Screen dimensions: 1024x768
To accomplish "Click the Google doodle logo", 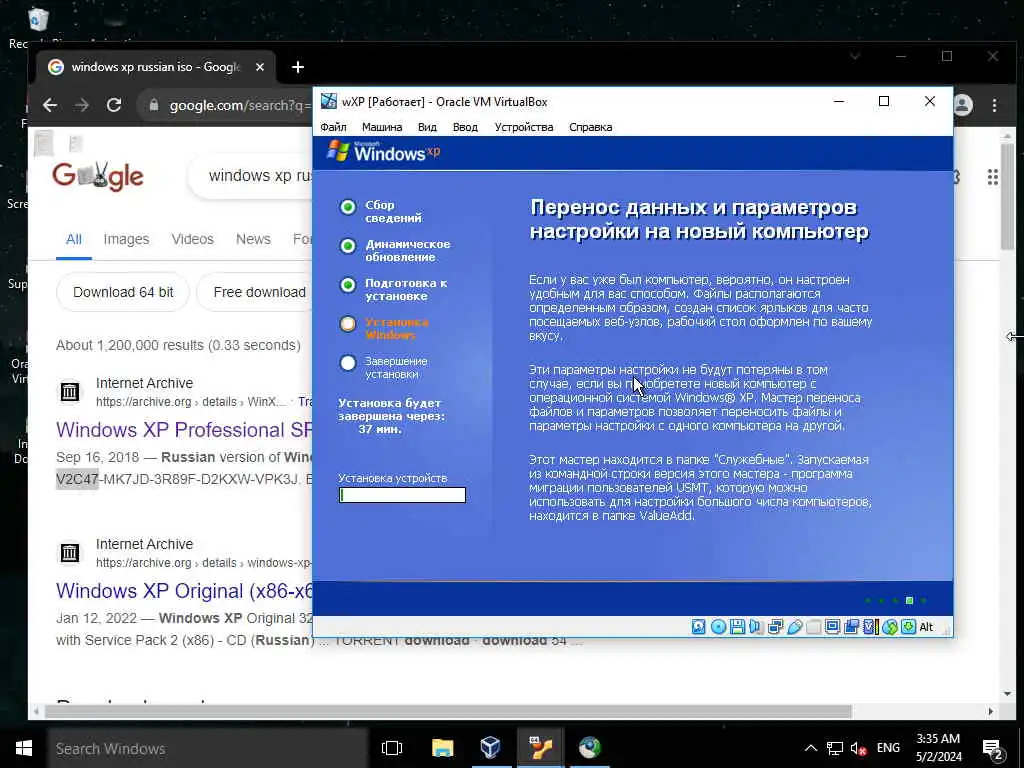I will (x=98, y=176).
